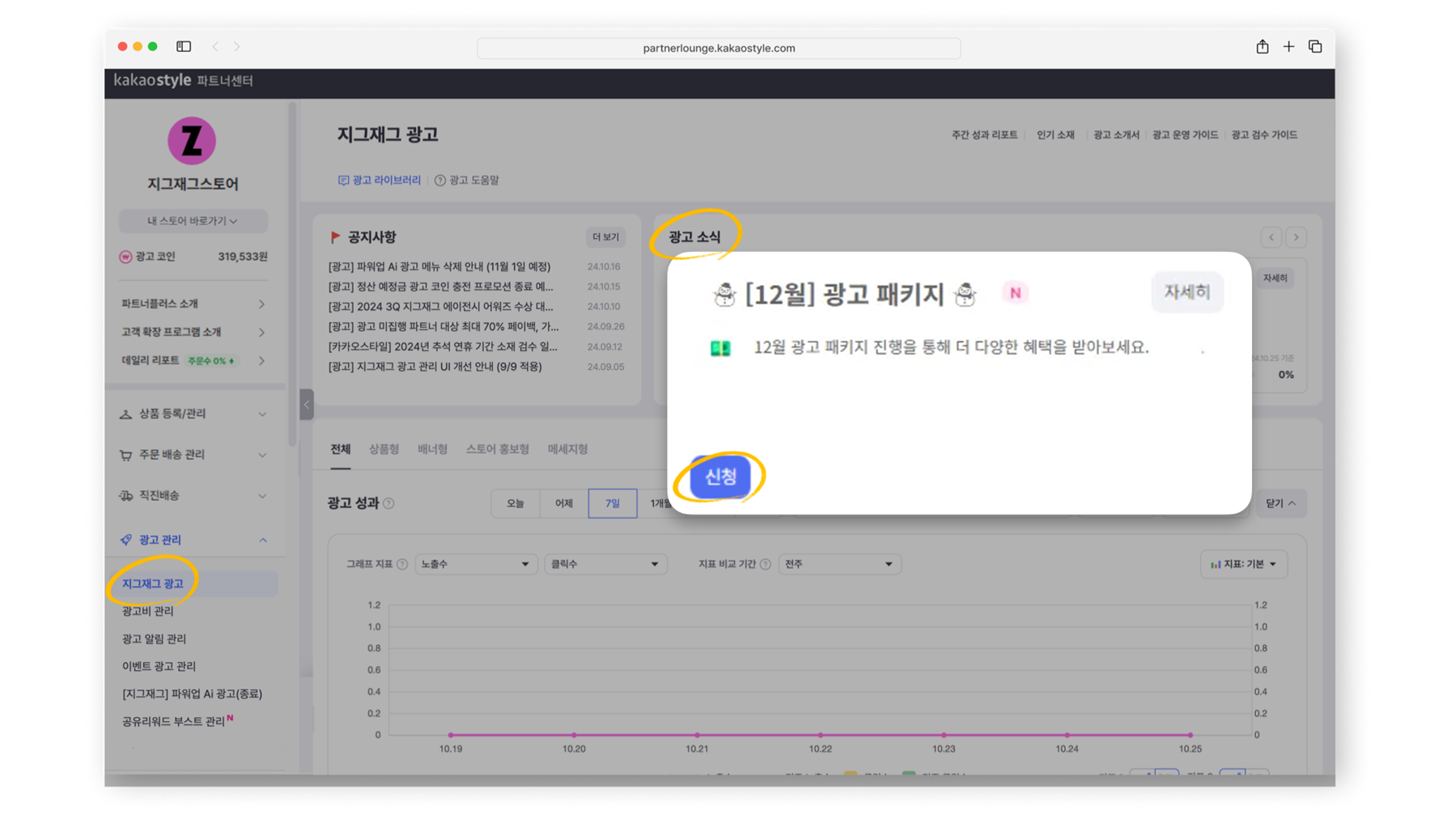The height and width of the screenshot is (819, 1456).
Task: Click the kakaostyle 파트너센터 logo
Action: [x=184, y=80]
